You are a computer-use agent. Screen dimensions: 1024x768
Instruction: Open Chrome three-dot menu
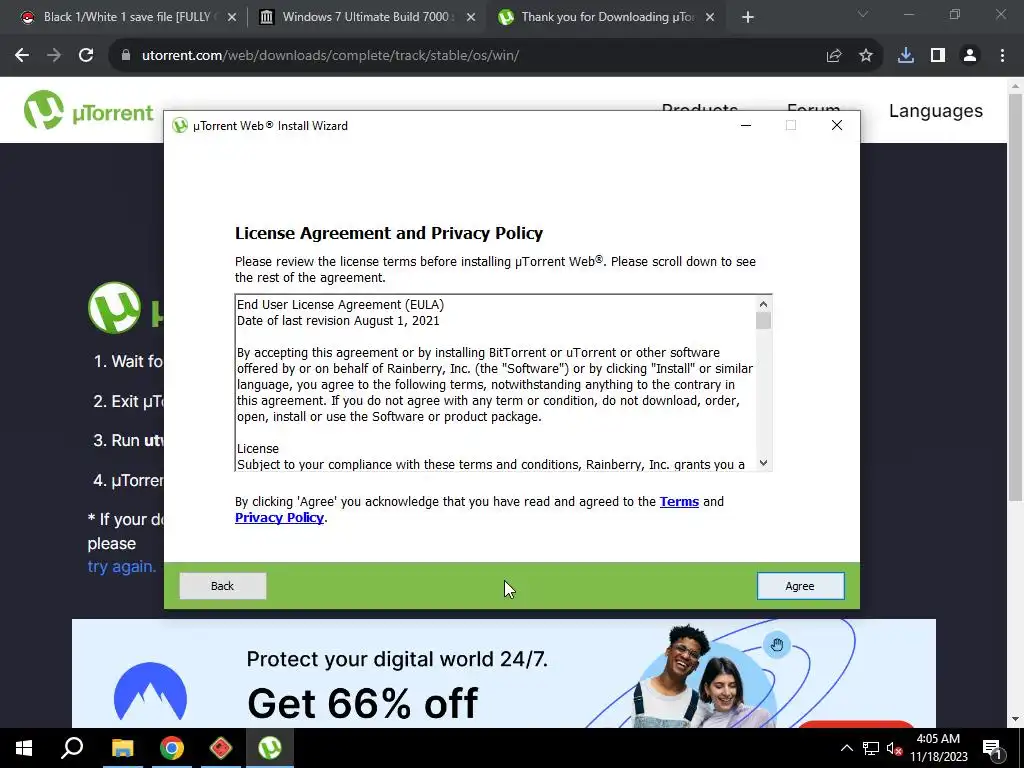(1002, 56)
